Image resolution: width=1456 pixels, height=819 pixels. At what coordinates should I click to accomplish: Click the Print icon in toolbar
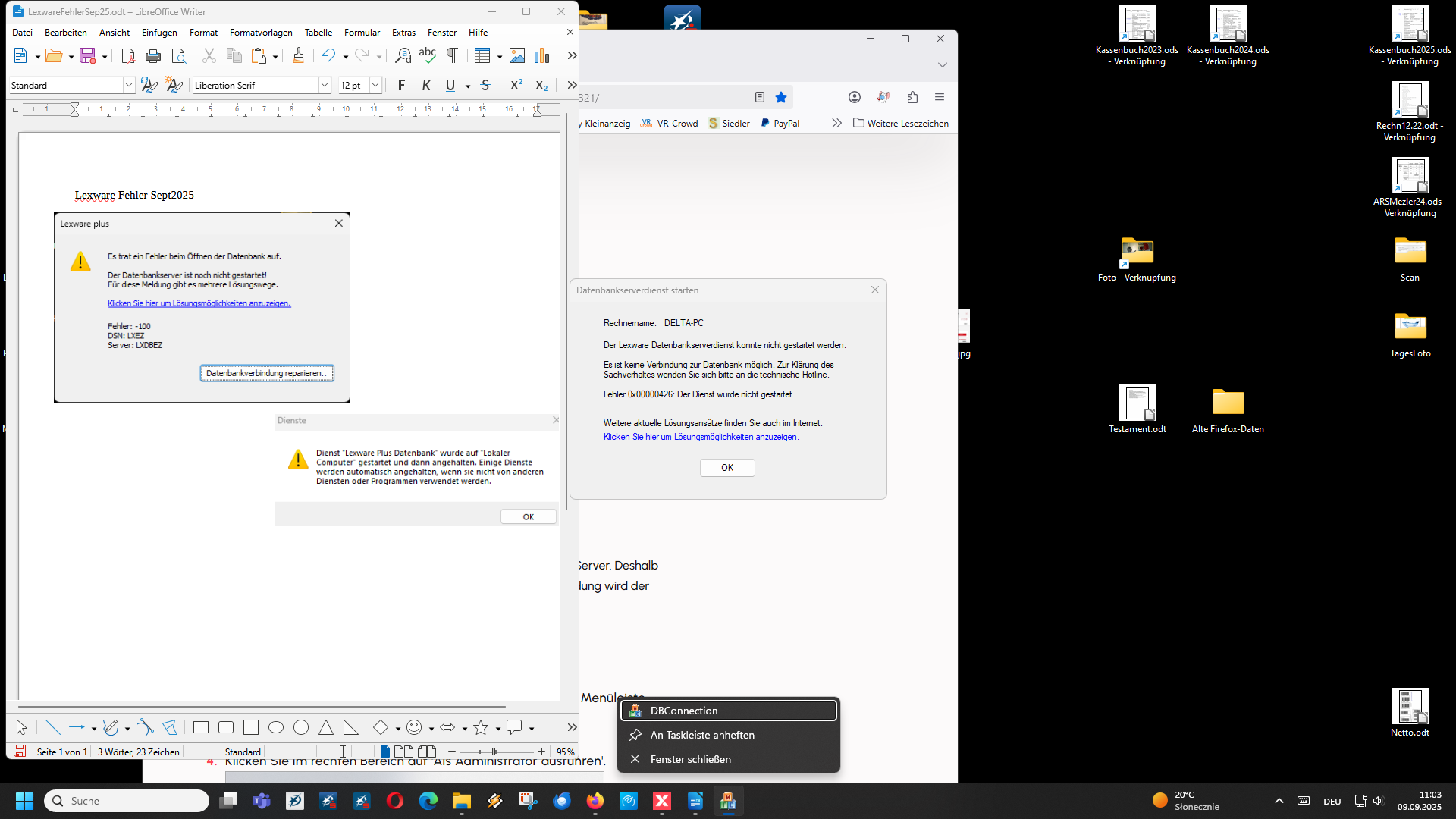point(153,55)
